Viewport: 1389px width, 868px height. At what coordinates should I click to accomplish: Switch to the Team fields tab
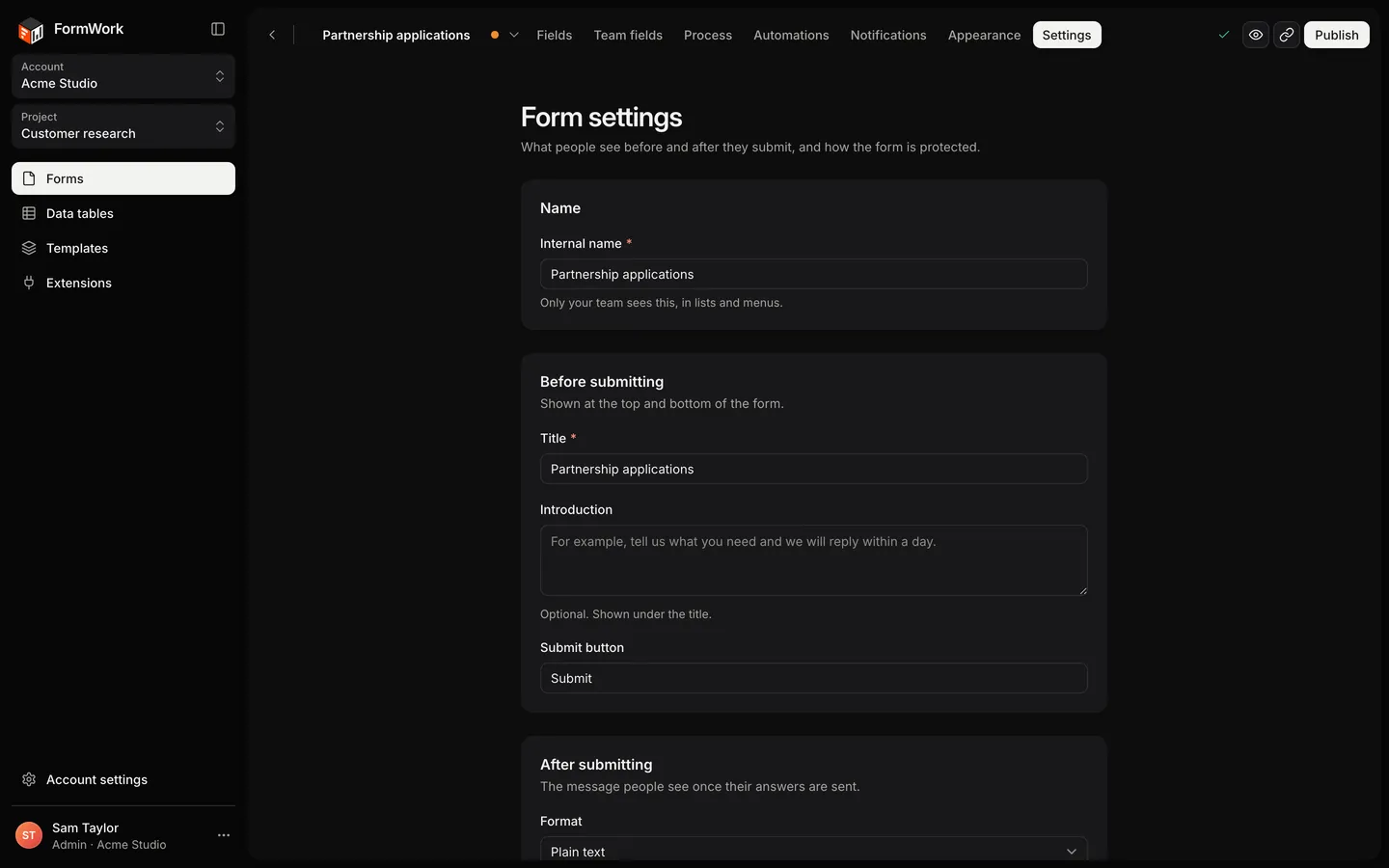628,35
